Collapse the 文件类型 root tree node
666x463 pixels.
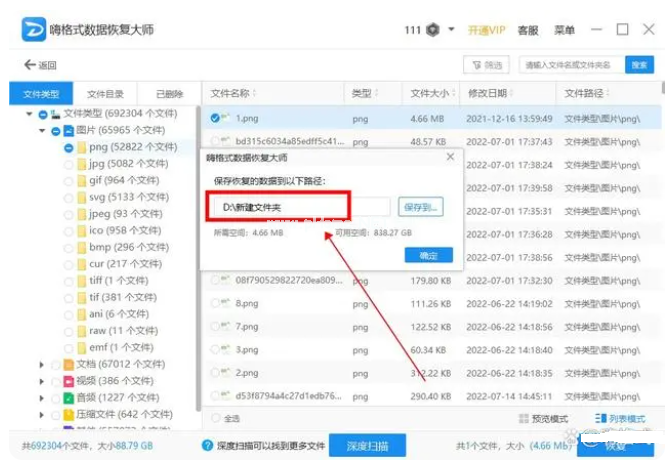coord(29,114)
